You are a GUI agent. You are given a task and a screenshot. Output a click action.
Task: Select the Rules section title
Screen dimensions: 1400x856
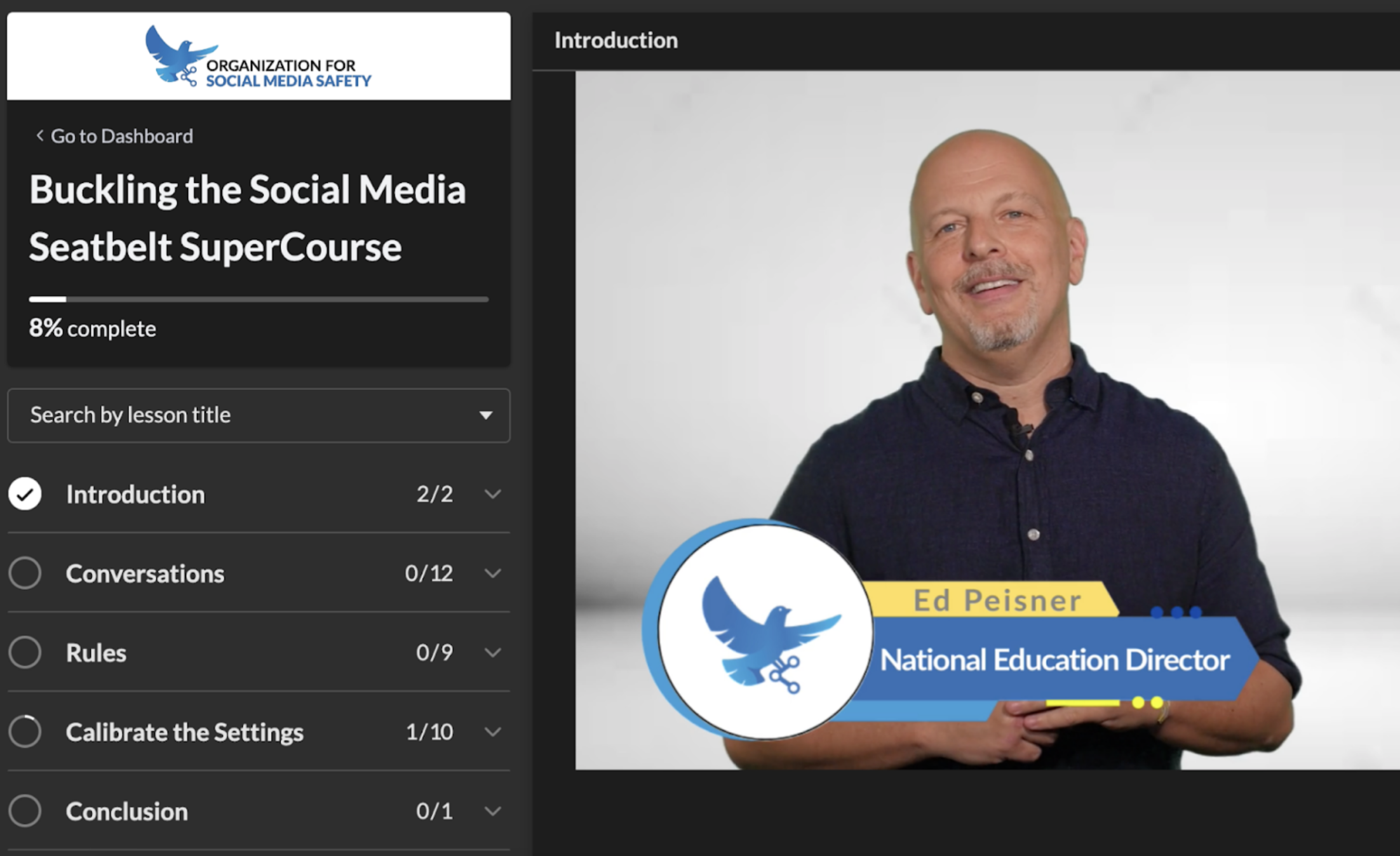pos(96,653)
